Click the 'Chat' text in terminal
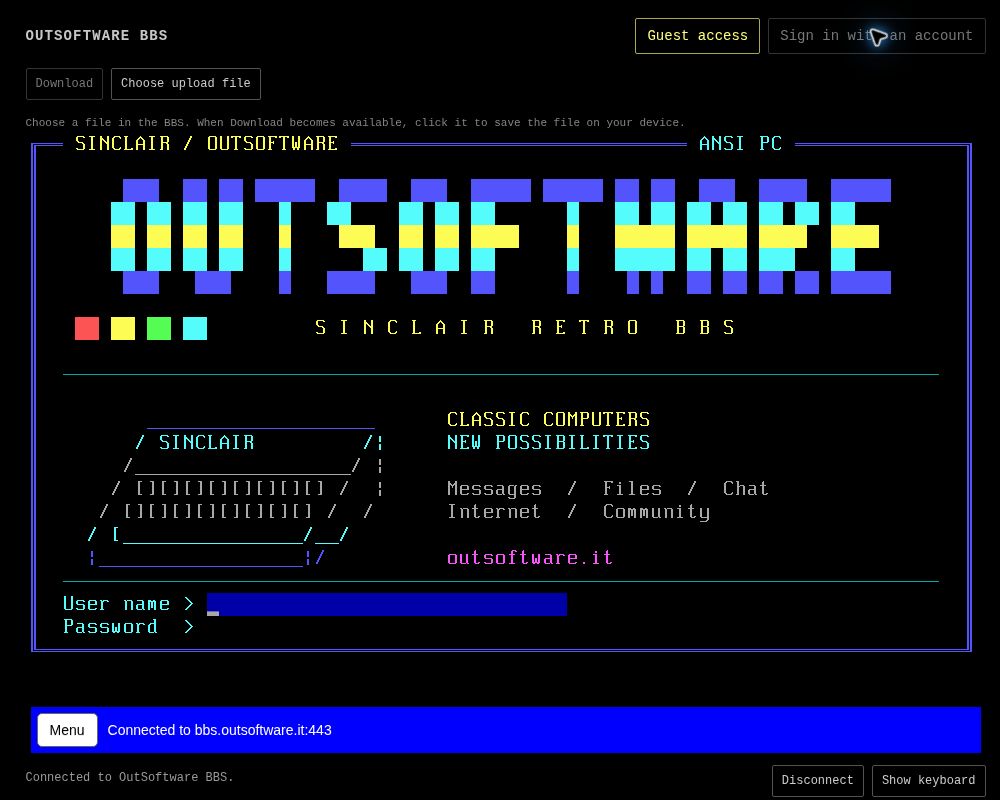This screenshot has width=1000, height=800. click(x=746, y=489)
